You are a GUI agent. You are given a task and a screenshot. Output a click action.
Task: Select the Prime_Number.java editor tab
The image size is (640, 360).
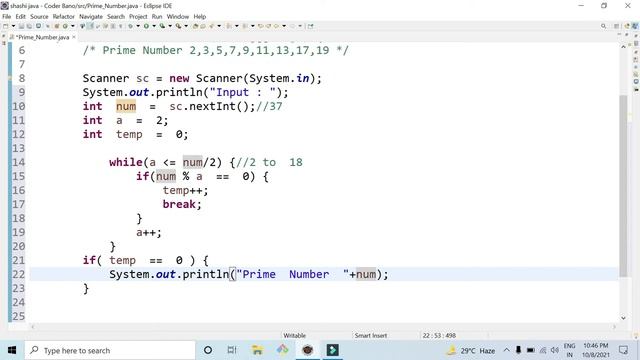tap(41, 37)
